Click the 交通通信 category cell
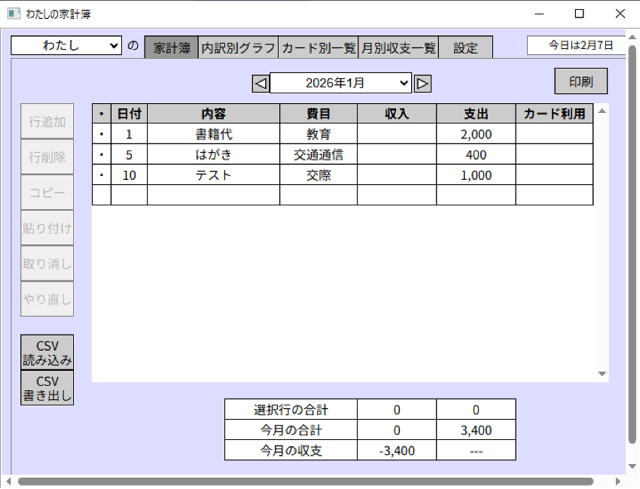The image size is (640, 489). pos(318,155)
